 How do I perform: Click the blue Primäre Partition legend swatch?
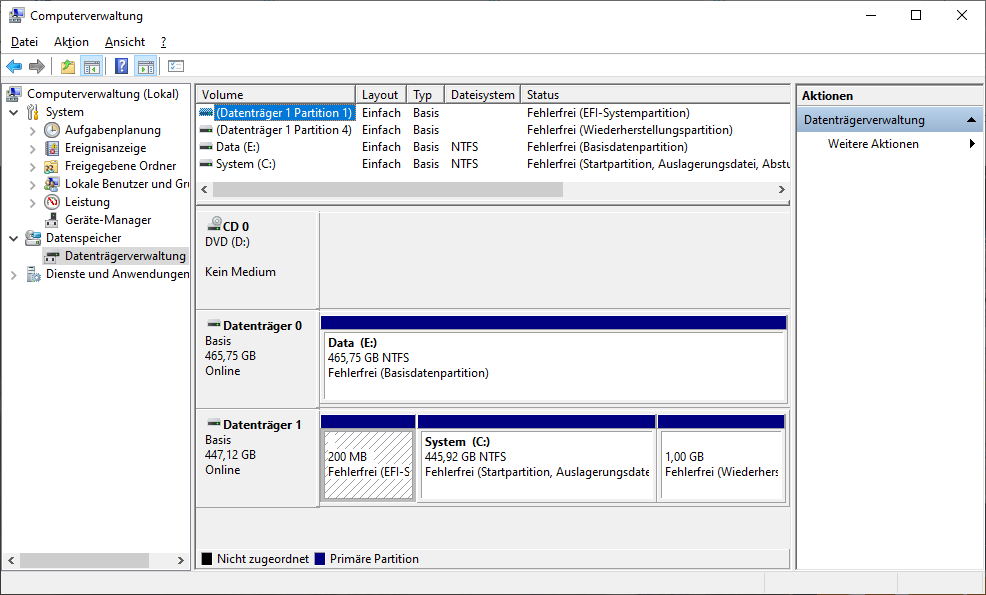pyautogui.click(x=319, y=559)
